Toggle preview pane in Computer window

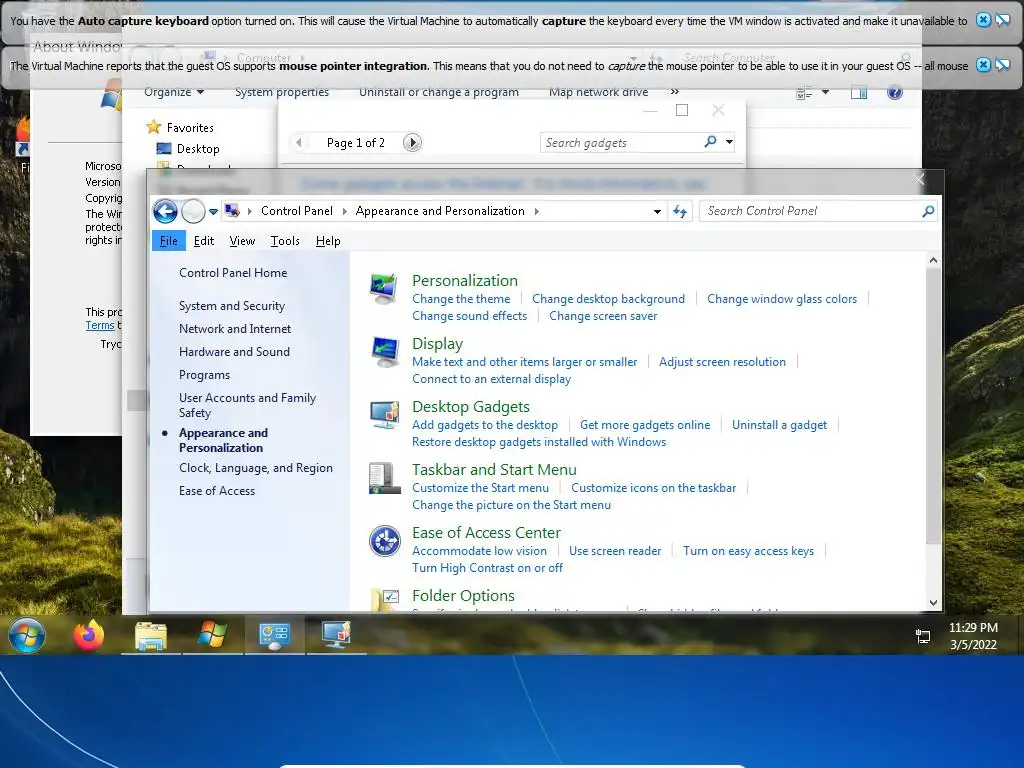(x=859, y=93)
